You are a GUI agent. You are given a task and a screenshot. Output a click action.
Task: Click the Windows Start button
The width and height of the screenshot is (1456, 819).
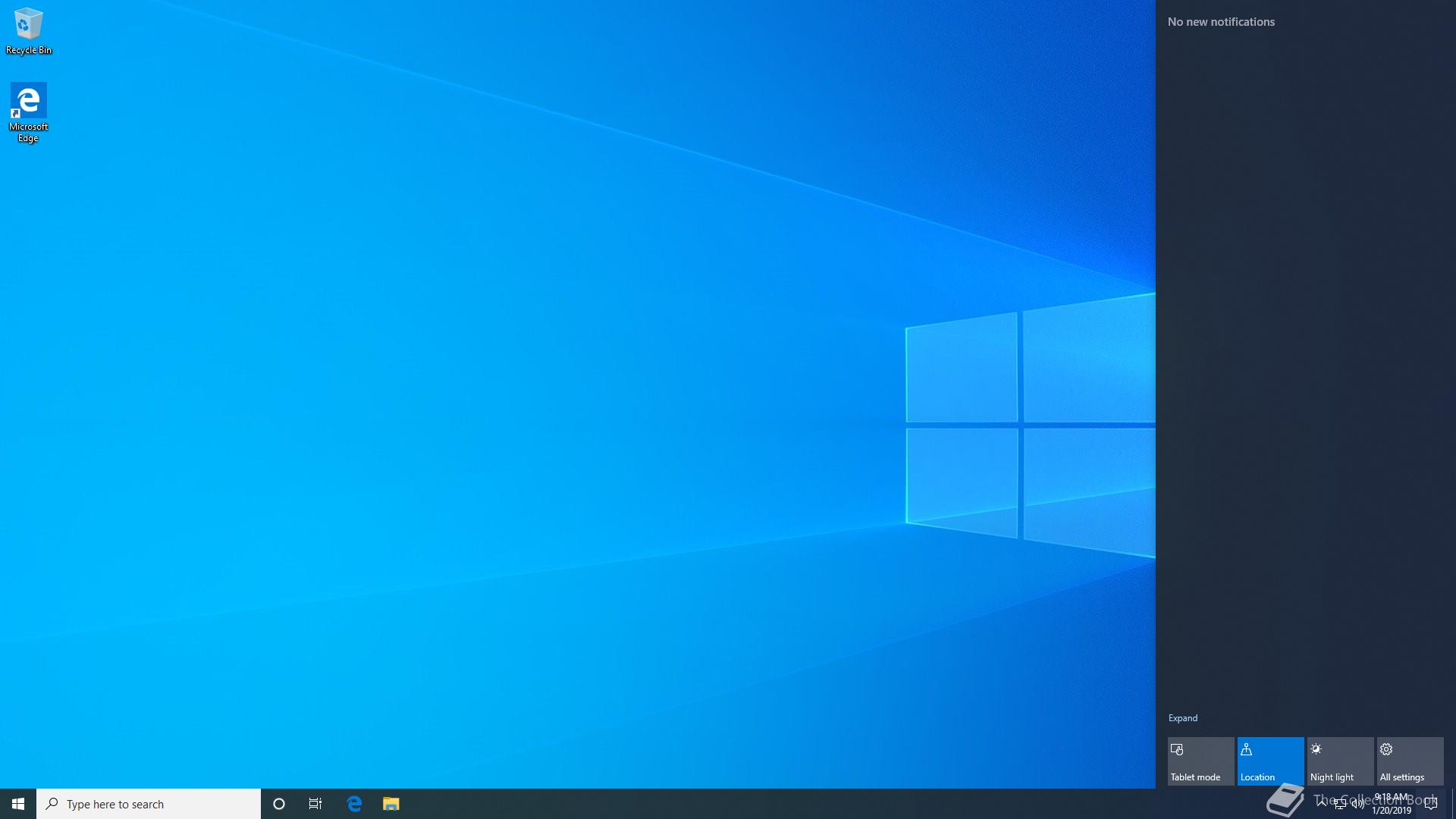pyautogui.click(x=17, y=804)
